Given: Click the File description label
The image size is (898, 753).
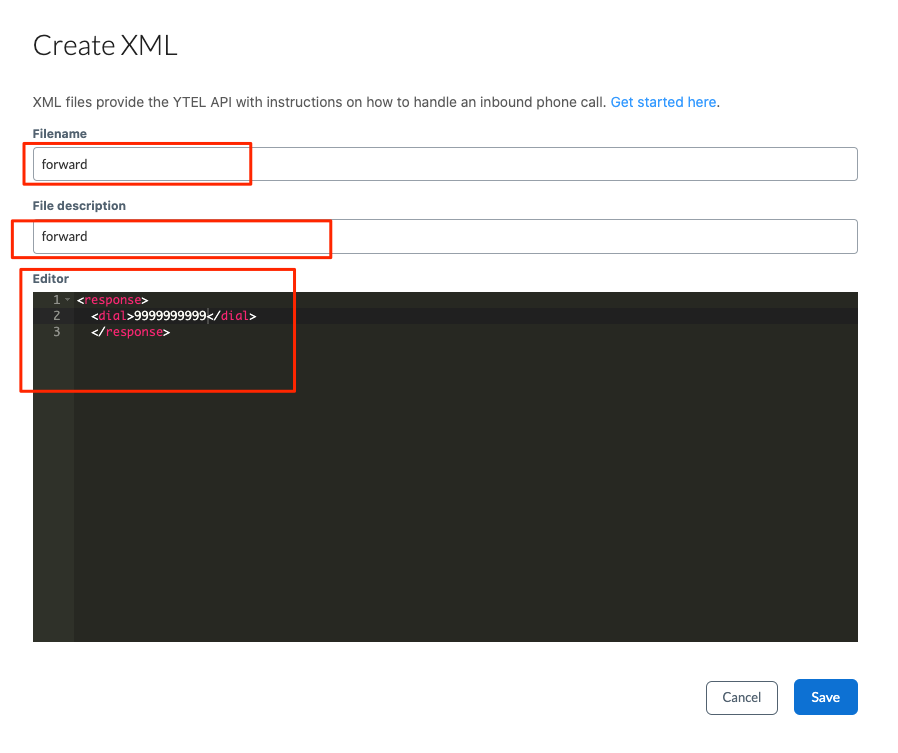Looking at the screenshot, I should click(x=79, y=206).
